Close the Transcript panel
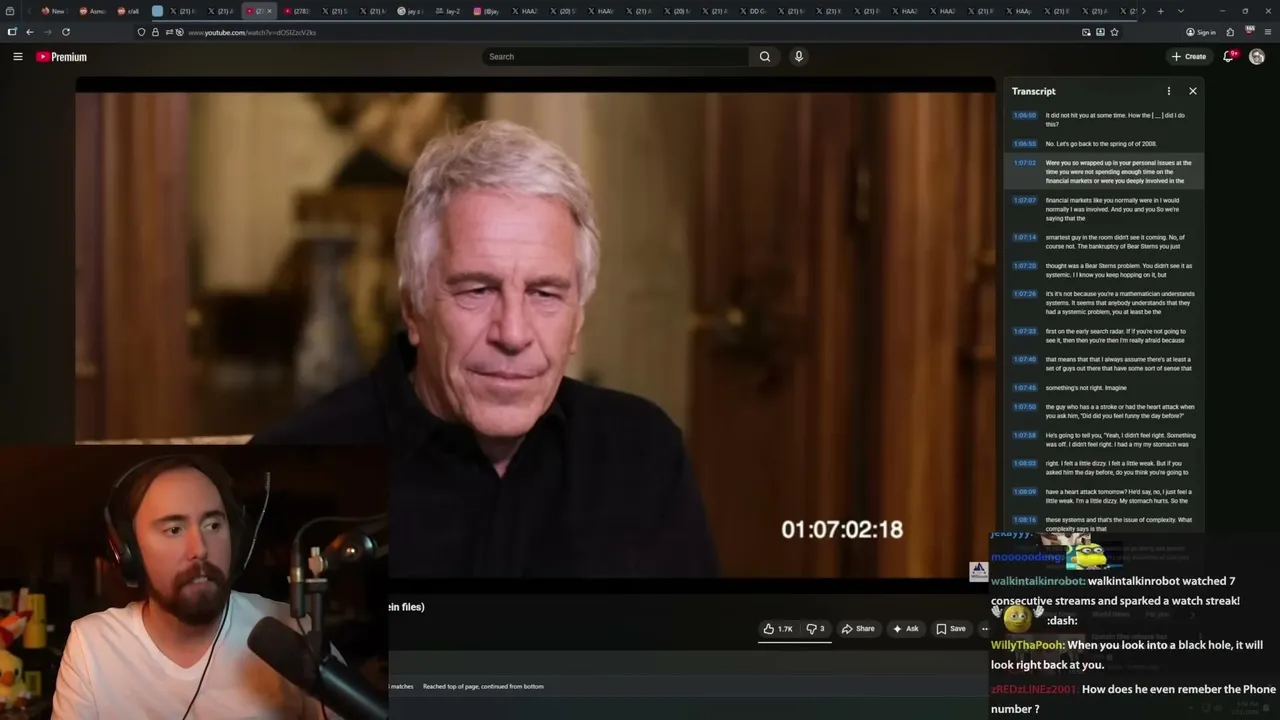 1192,91
